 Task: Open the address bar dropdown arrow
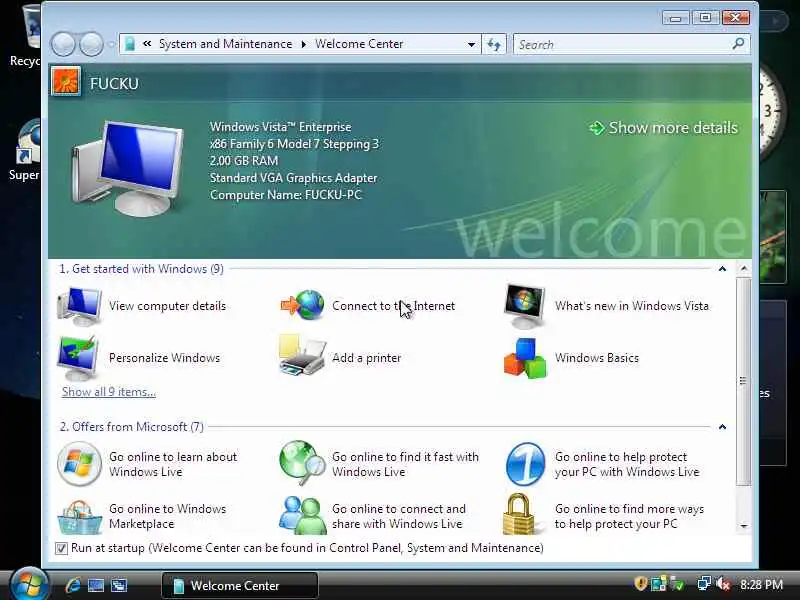click(471, 44)
